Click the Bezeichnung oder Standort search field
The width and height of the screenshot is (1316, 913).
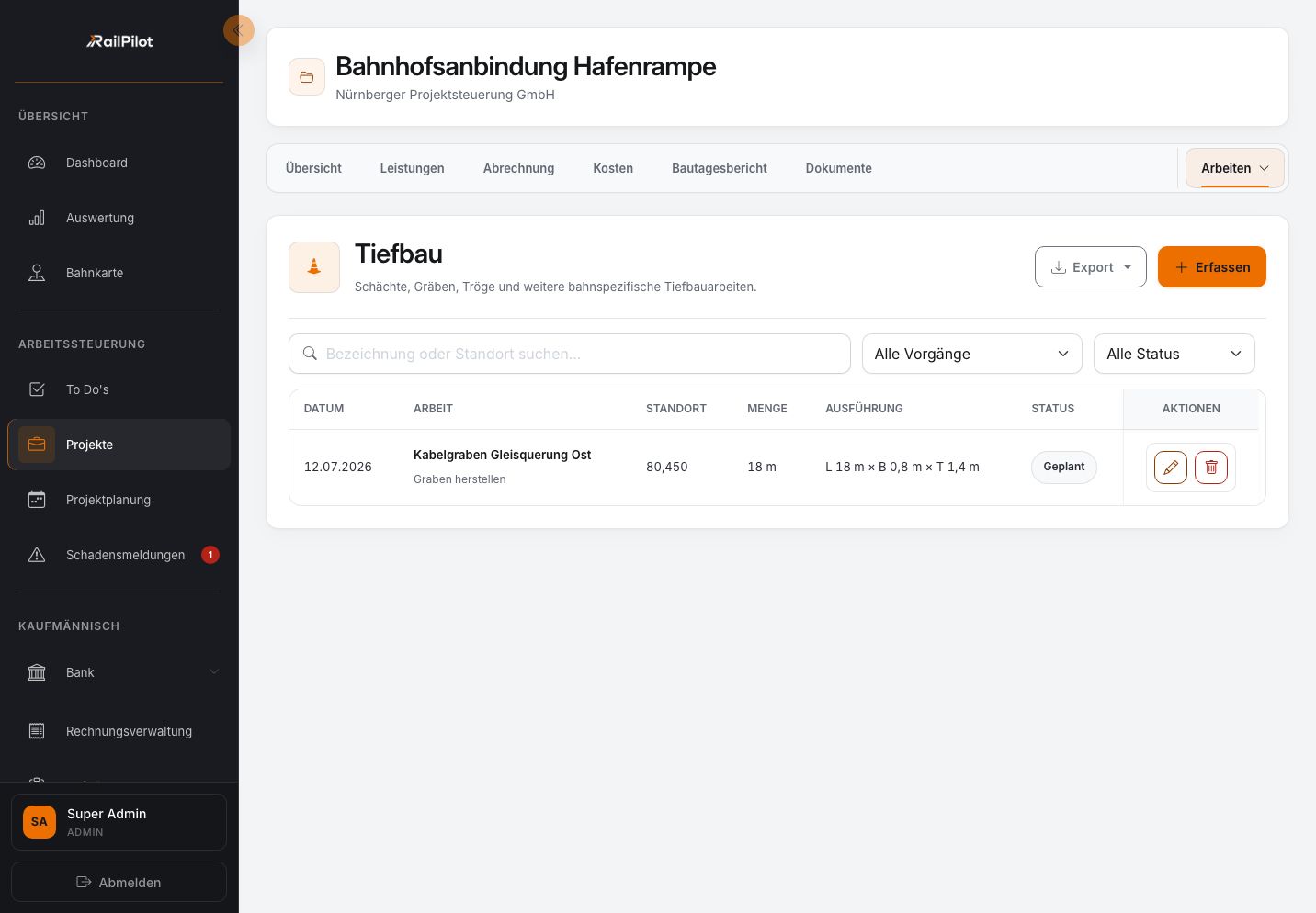tap(570, 354)
